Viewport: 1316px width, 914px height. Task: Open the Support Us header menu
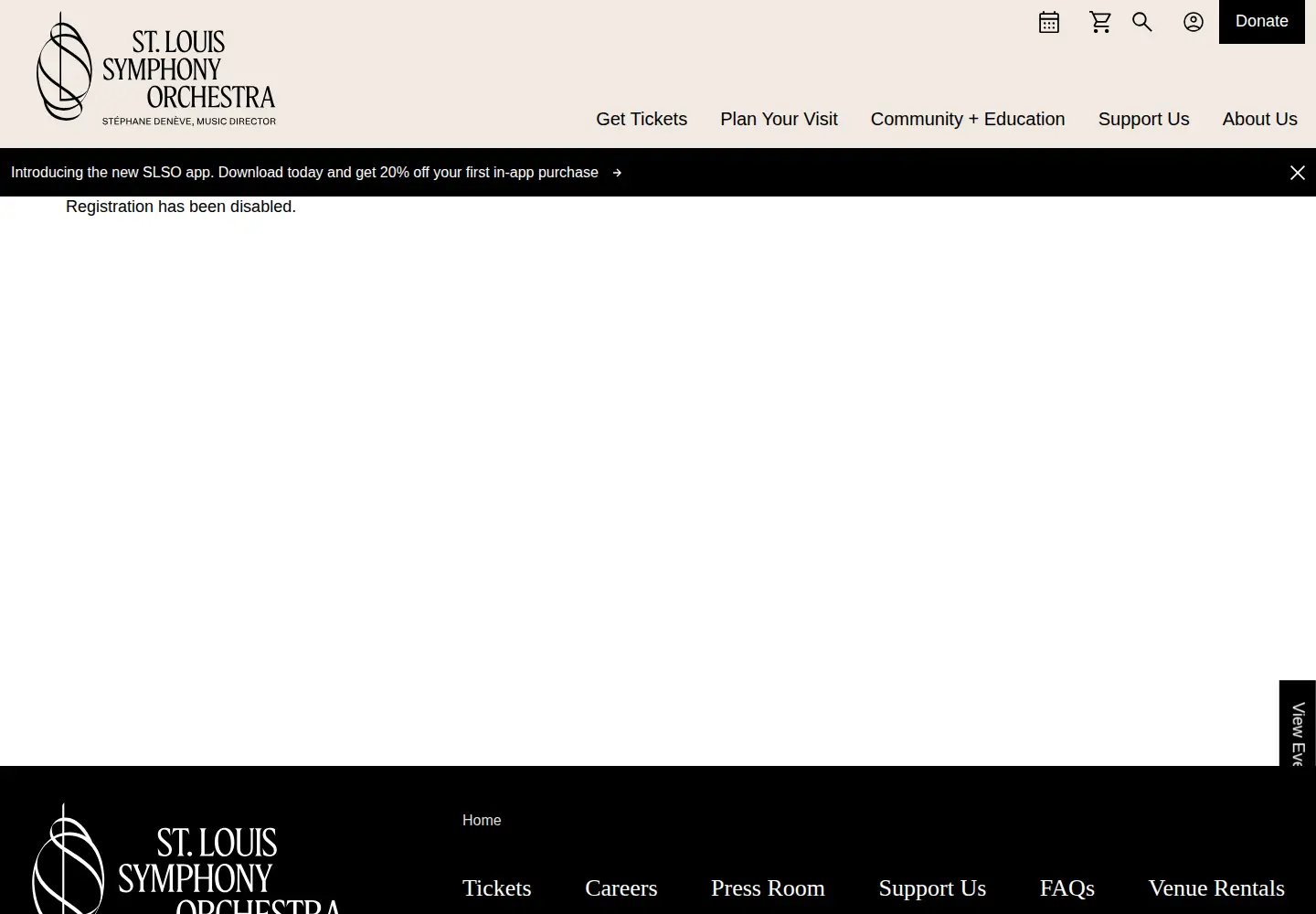[x=1143, y=119]
